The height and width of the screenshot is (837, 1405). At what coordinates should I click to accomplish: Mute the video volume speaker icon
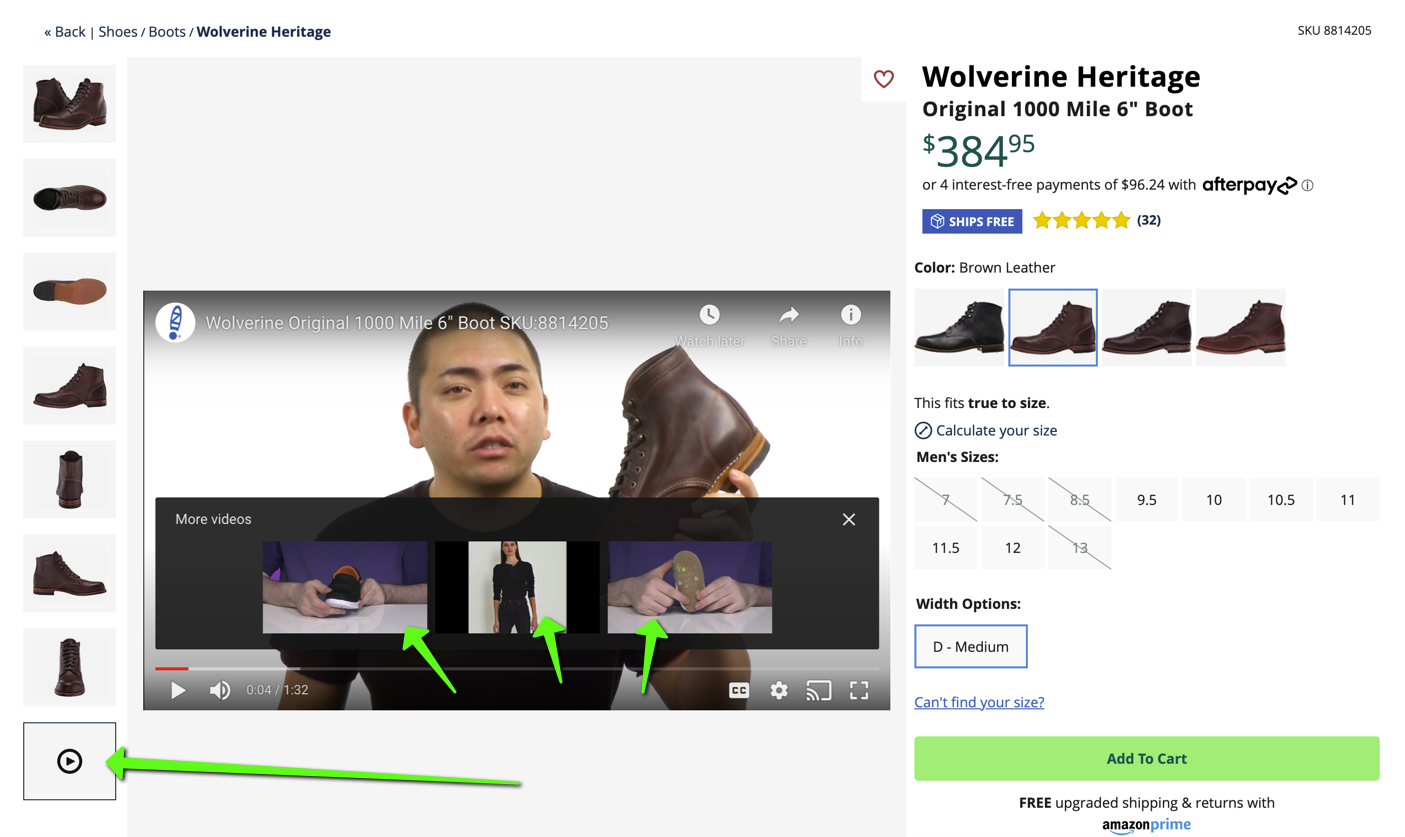220,690
